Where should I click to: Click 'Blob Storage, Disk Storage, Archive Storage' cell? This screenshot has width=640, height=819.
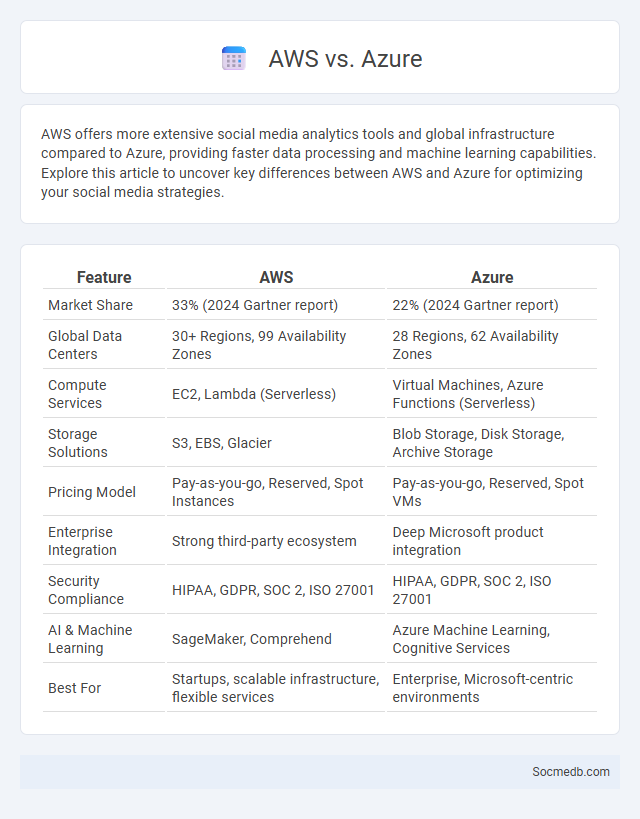click(x=479, y=443)
